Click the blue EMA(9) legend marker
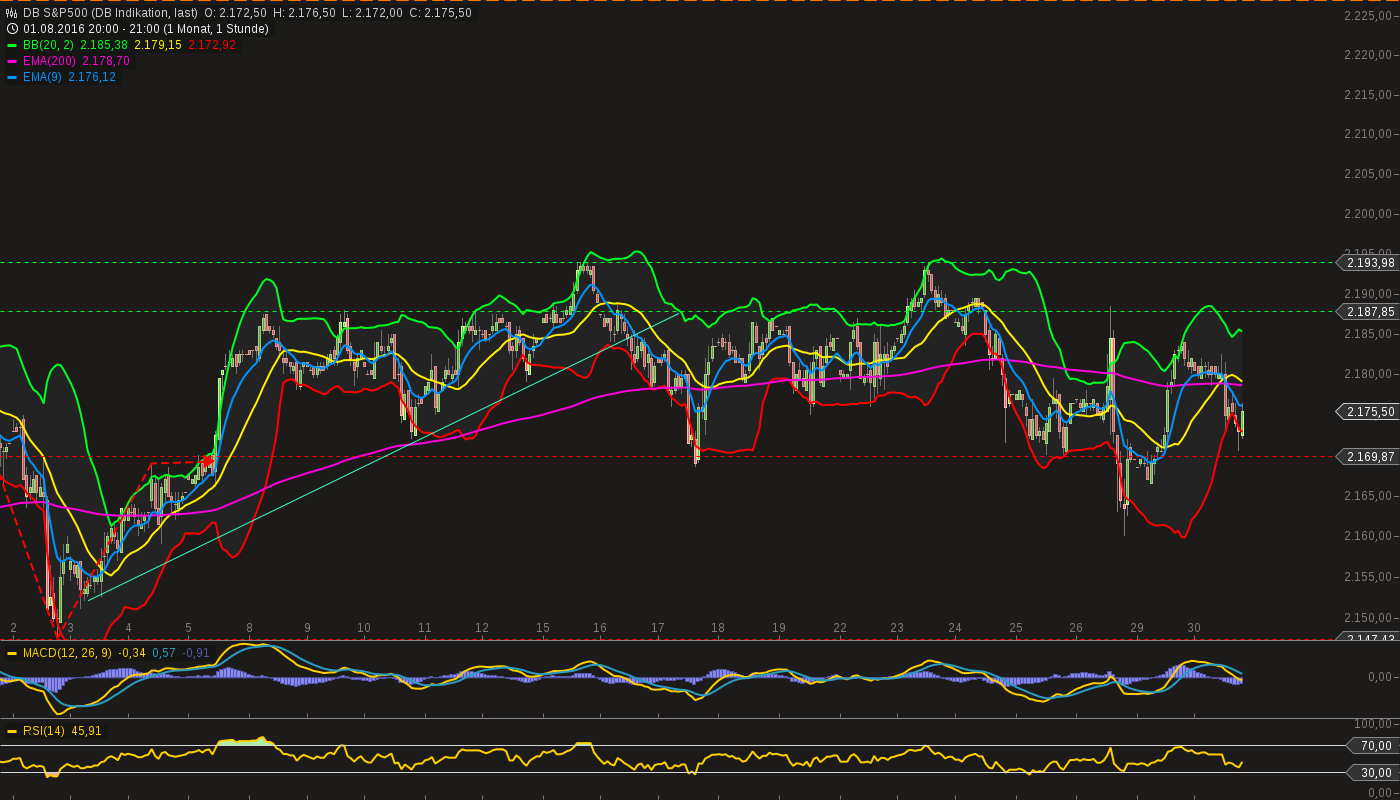Viewport: 1400px width, 800px height. coord(12,77)
